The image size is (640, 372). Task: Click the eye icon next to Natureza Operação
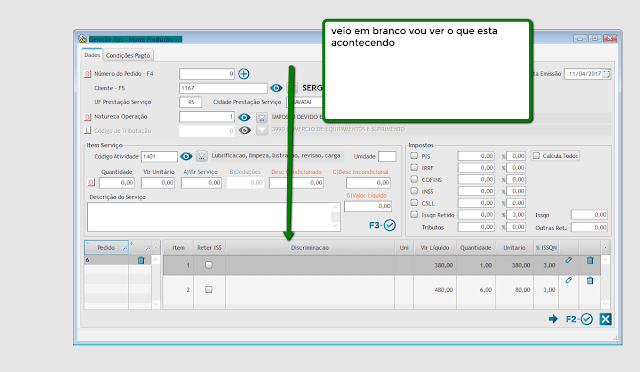[244, 117]
